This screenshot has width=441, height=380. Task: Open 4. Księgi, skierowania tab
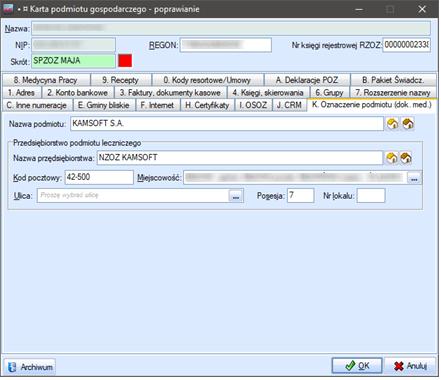(268, 93)
